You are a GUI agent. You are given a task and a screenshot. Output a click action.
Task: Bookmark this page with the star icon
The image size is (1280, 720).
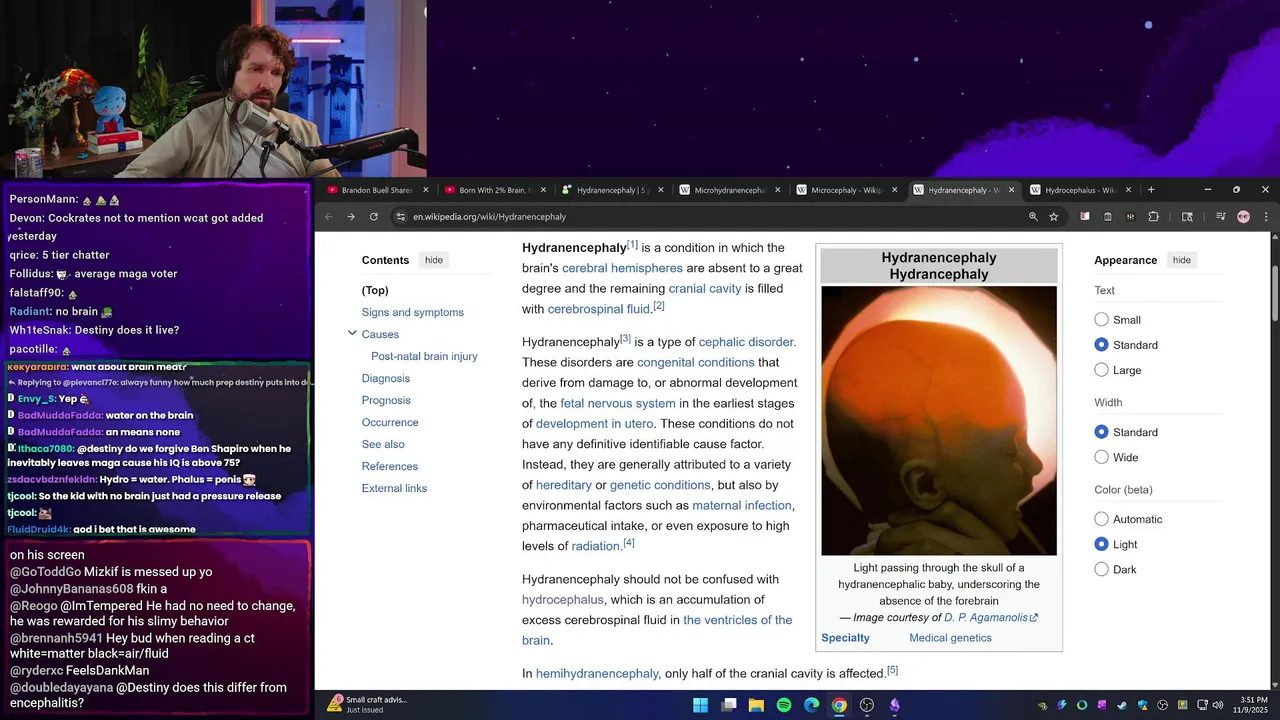click(x=1054, y=217)
